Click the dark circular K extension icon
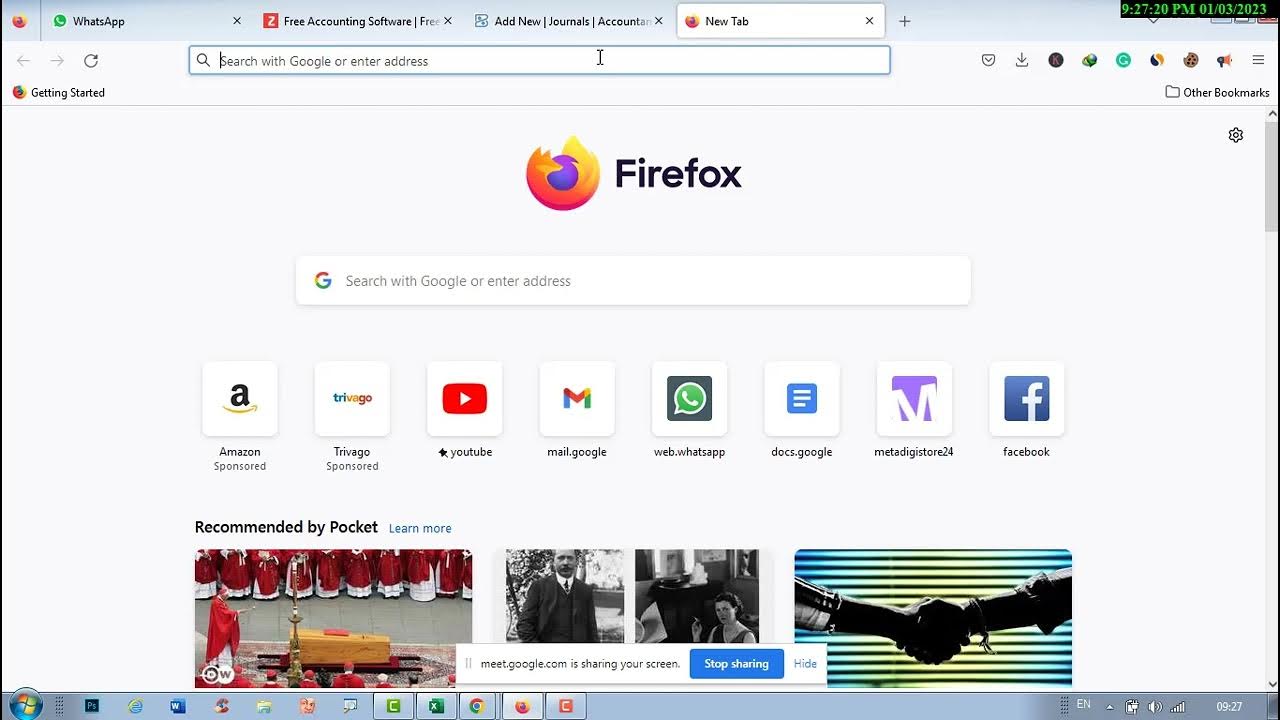 (x=1056, y=61)
